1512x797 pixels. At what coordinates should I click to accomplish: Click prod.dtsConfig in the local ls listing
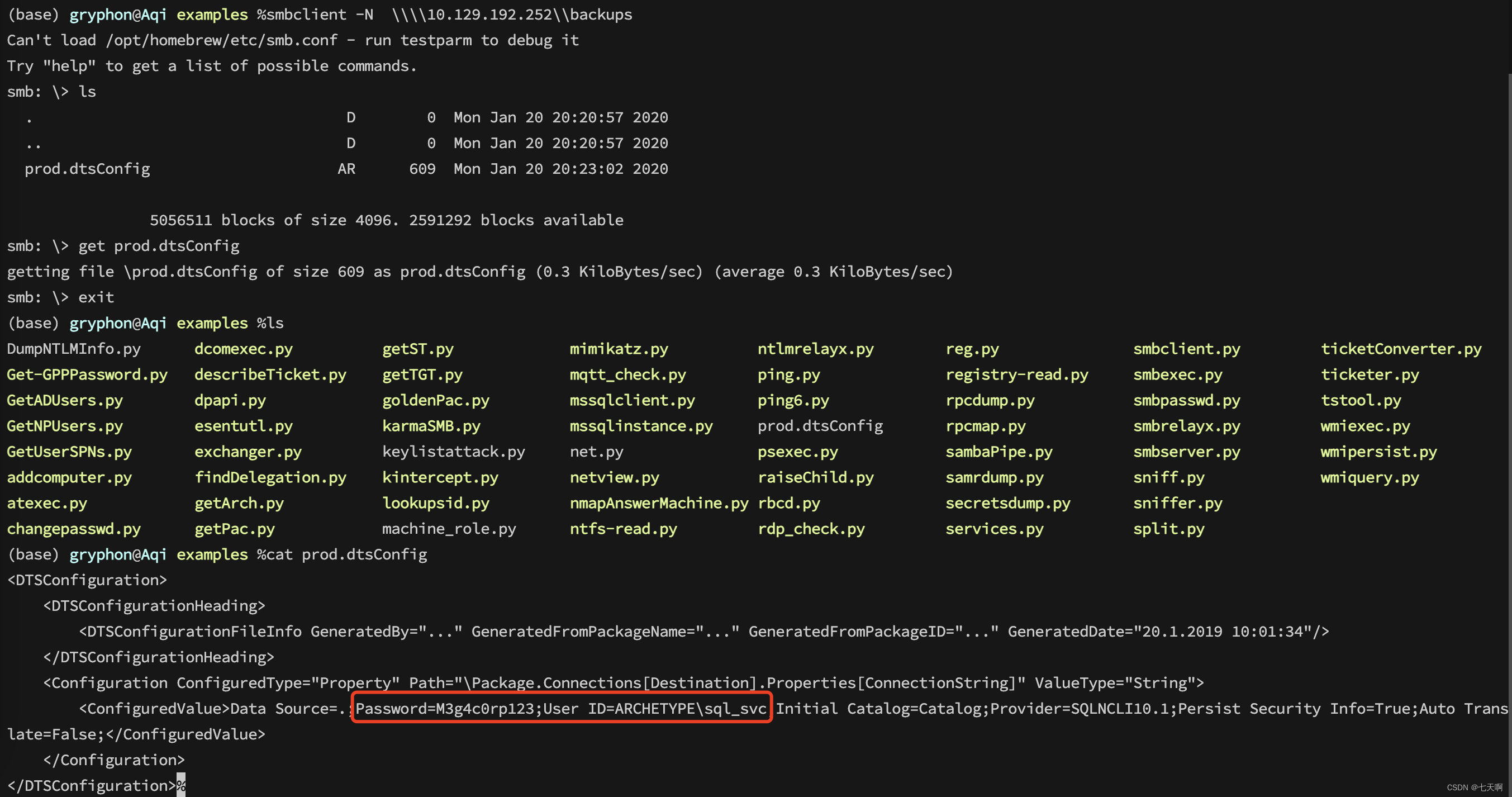coord(820,426)
